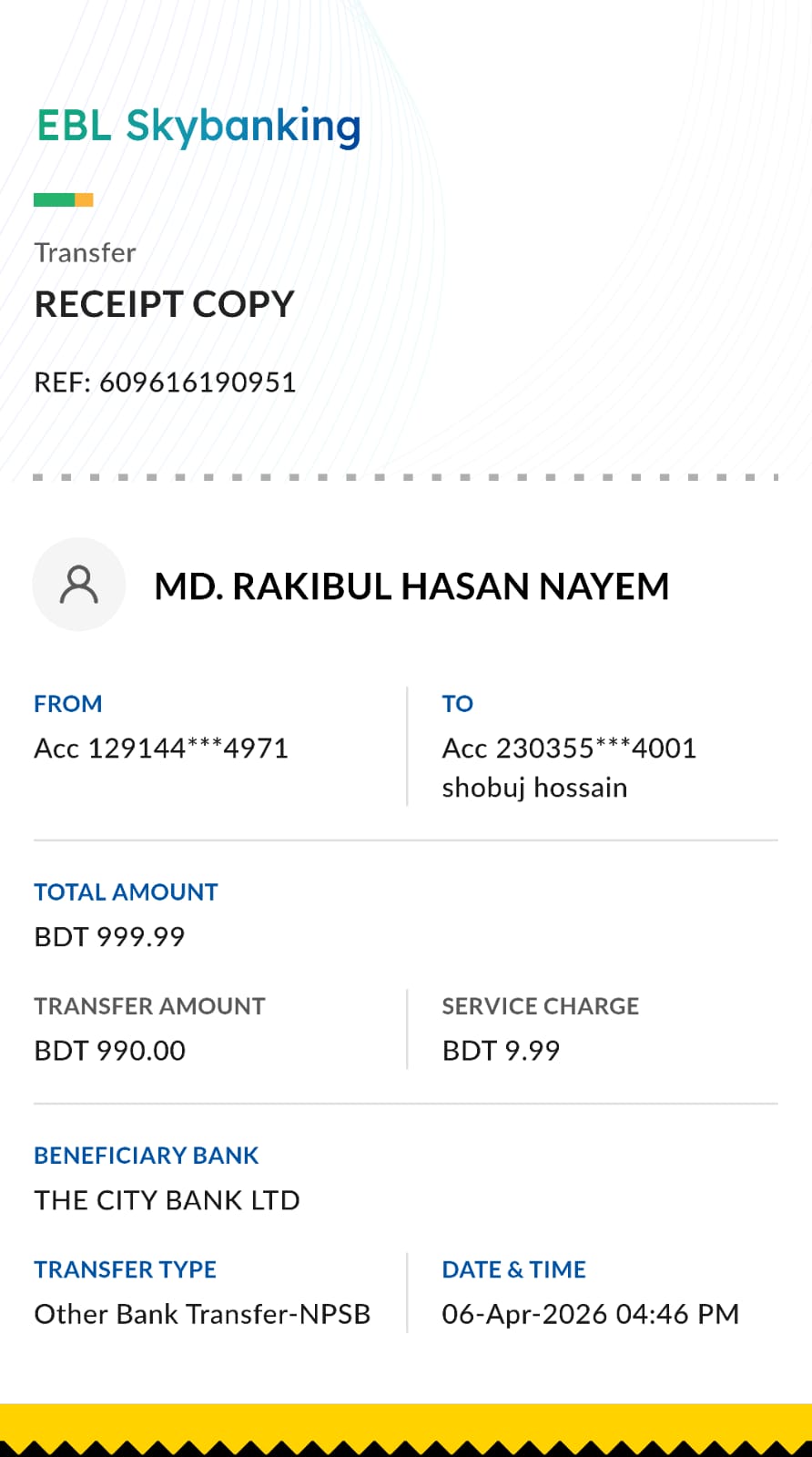
Task: Click the REF number 609616190951
Action: point(198,382)
